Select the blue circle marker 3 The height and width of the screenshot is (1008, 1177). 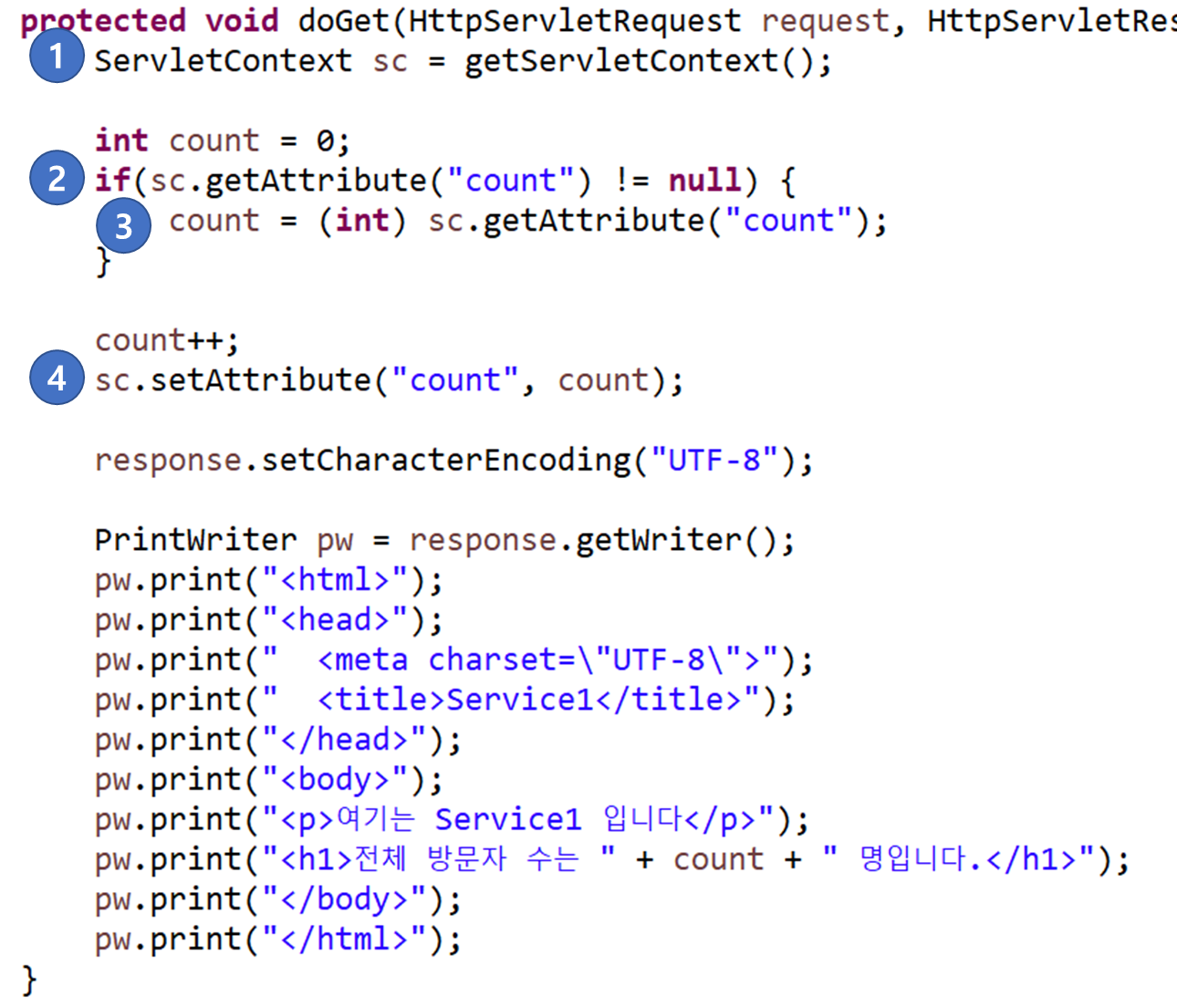point(123,225)
